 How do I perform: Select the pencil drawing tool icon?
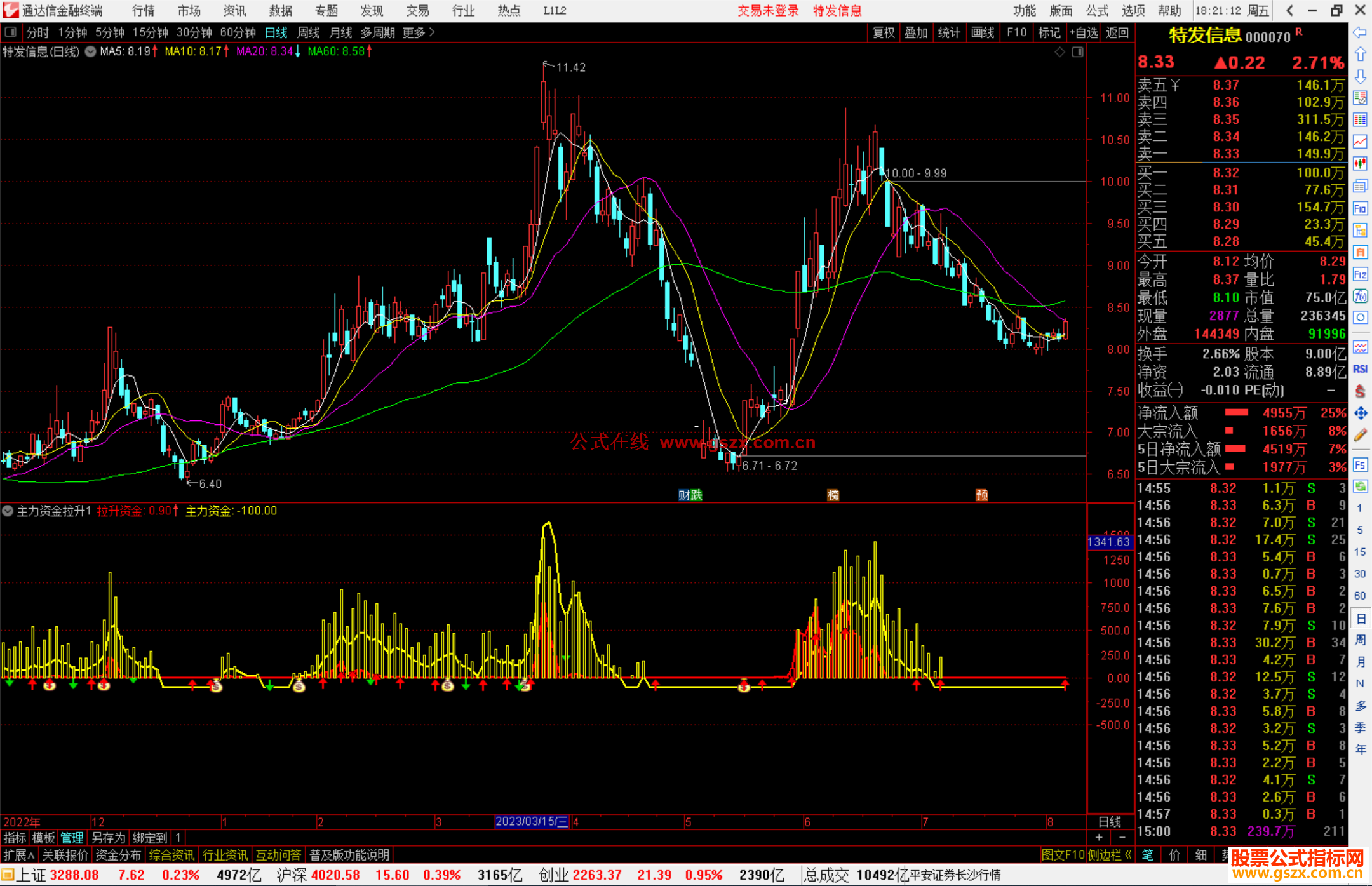coord(1360,435)
